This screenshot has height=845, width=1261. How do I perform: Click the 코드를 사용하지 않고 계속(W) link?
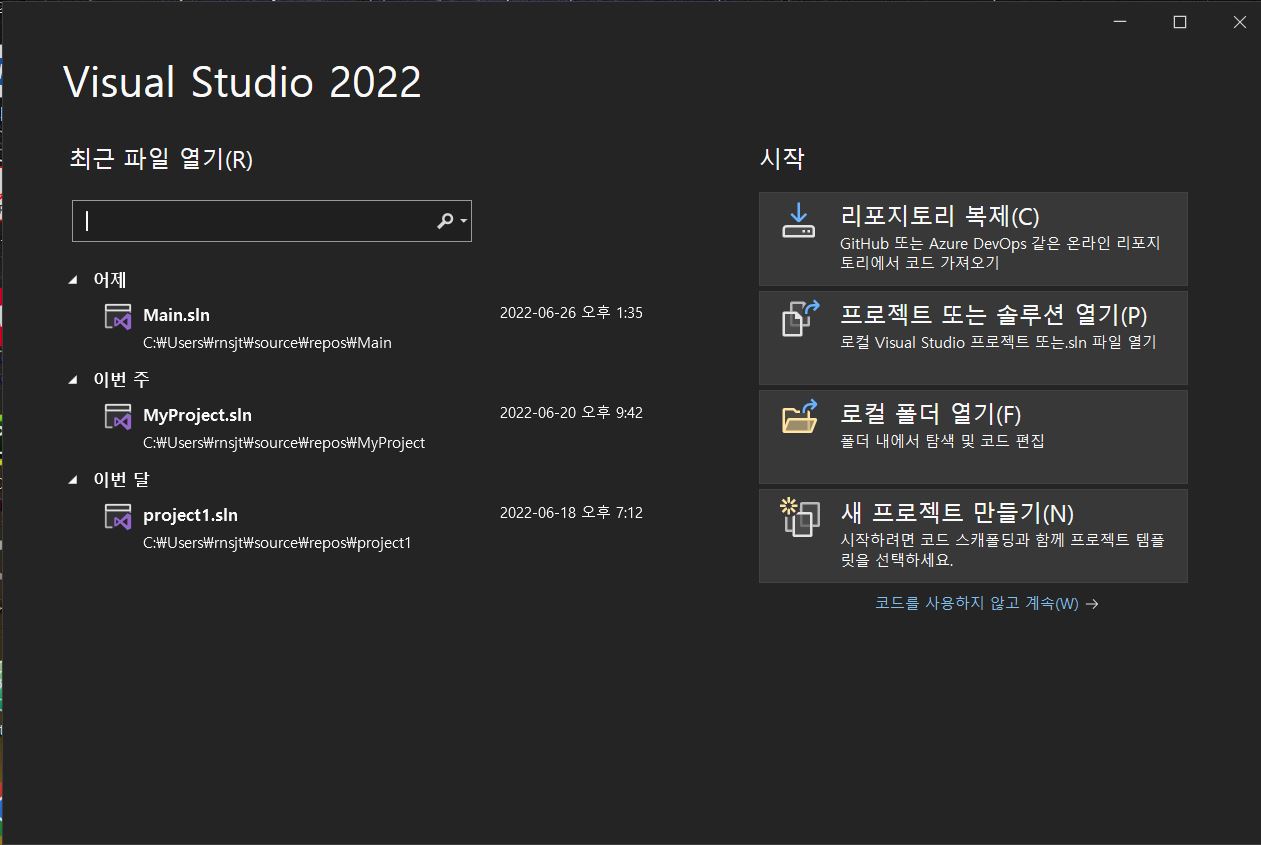(x=986, y=603)
